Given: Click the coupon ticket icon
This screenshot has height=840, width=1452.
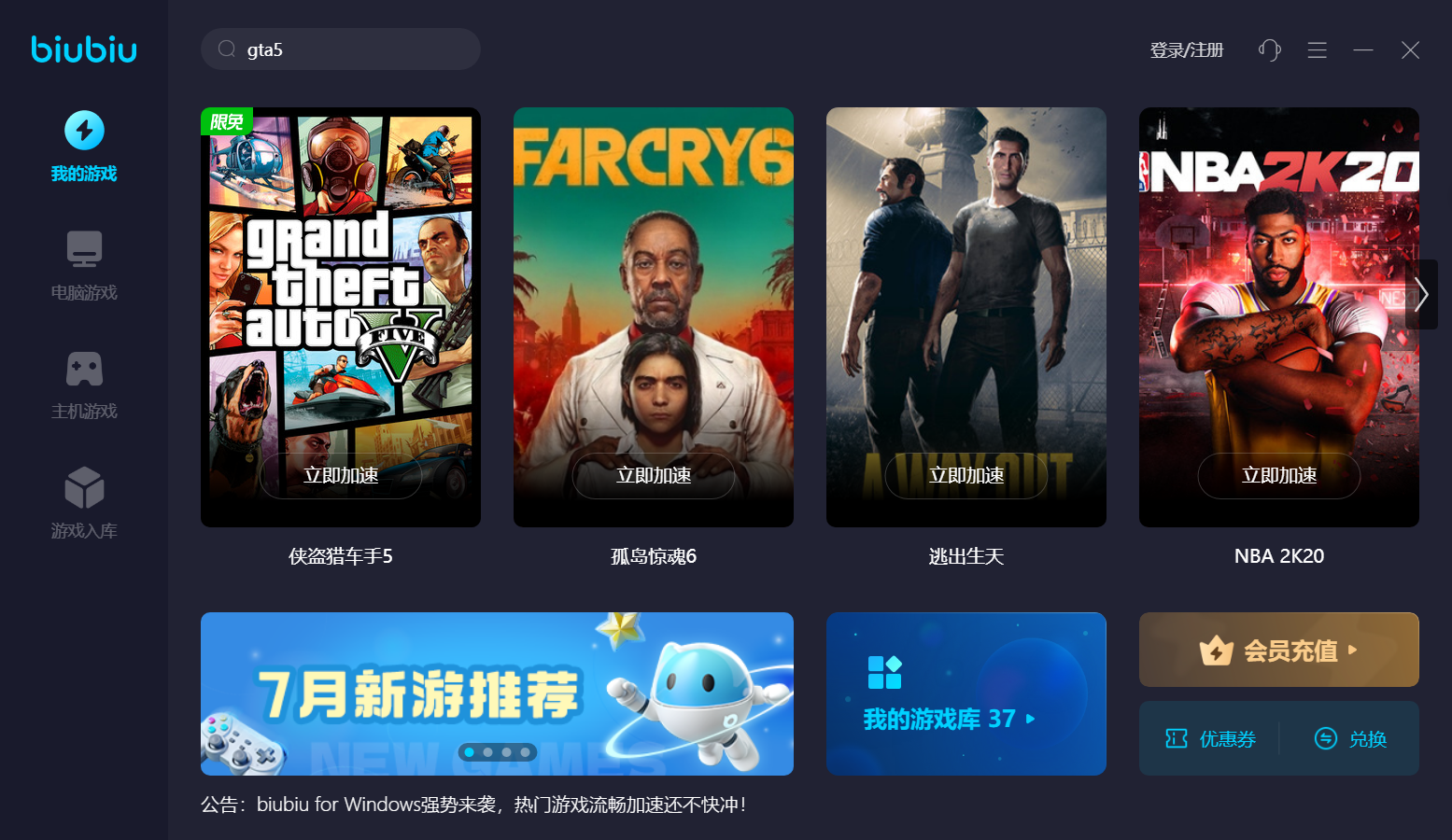Looking at the screenshot, I should [1177, 738].
